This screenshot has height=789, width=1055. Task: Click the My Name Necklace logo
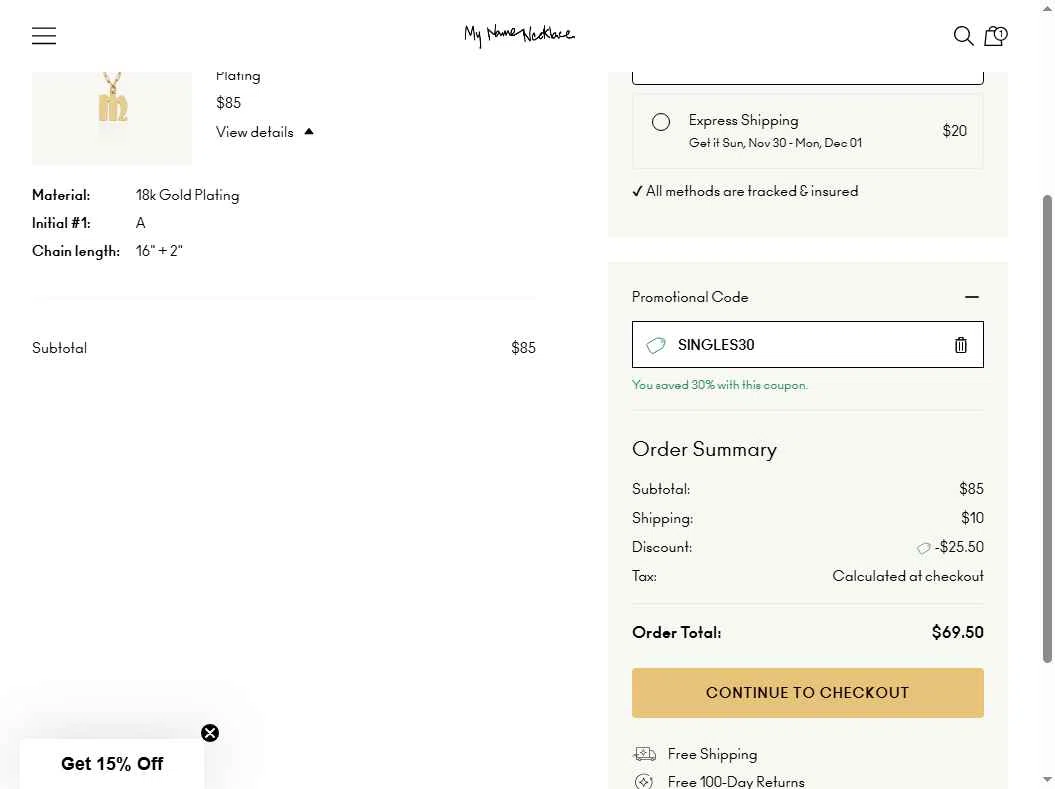click(519, 35)
